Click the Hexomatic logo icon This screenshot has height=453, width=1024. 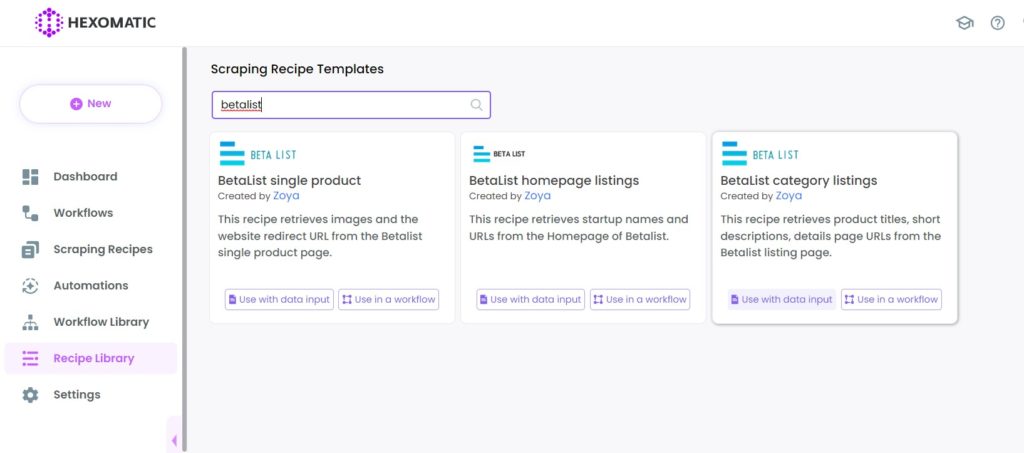(x=49, y=23)
